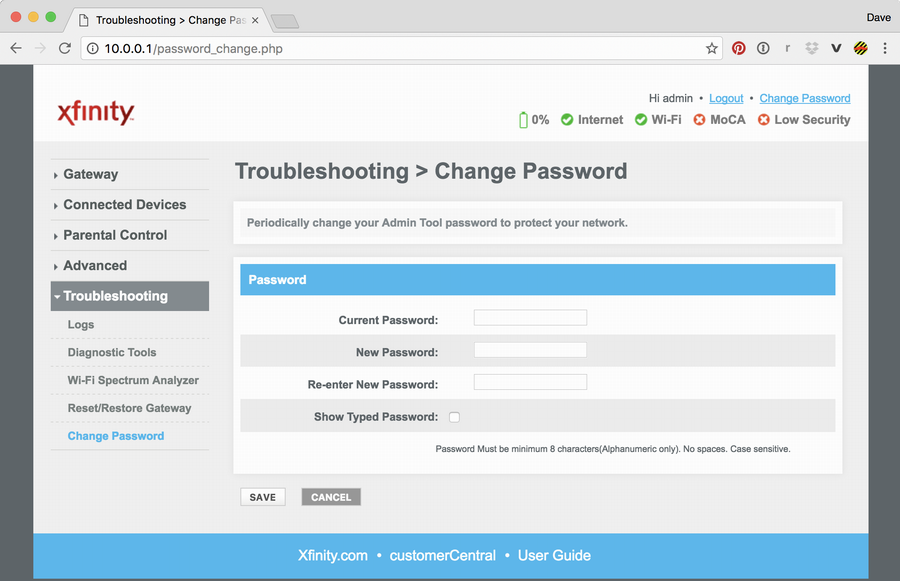Click the address bar URL
900x581 pixels.
193,49
